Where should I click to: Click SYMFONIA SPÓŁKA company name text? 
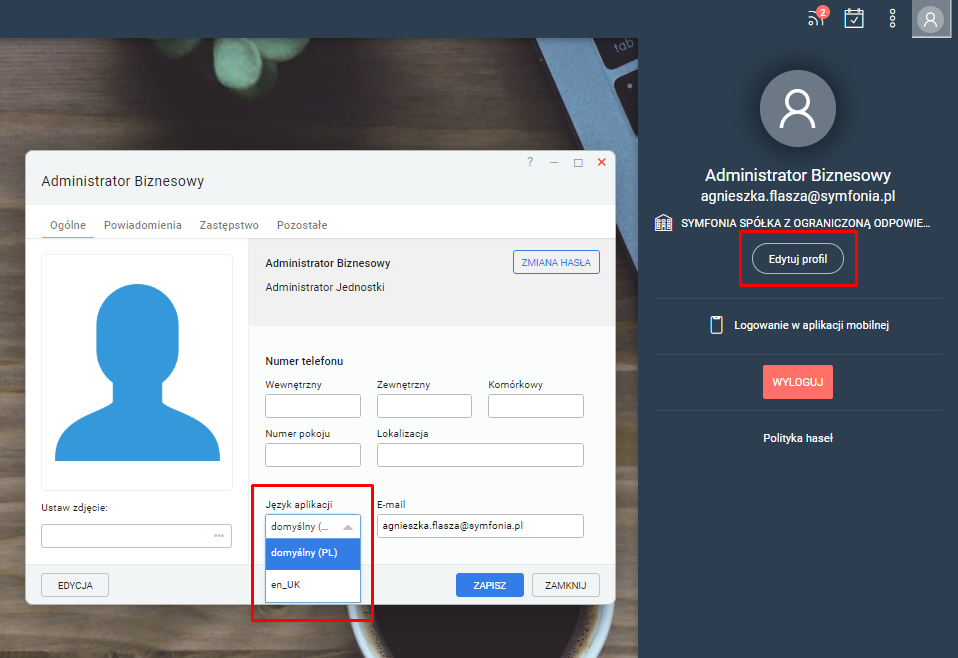pyautogui.click(x=805, y=223)
